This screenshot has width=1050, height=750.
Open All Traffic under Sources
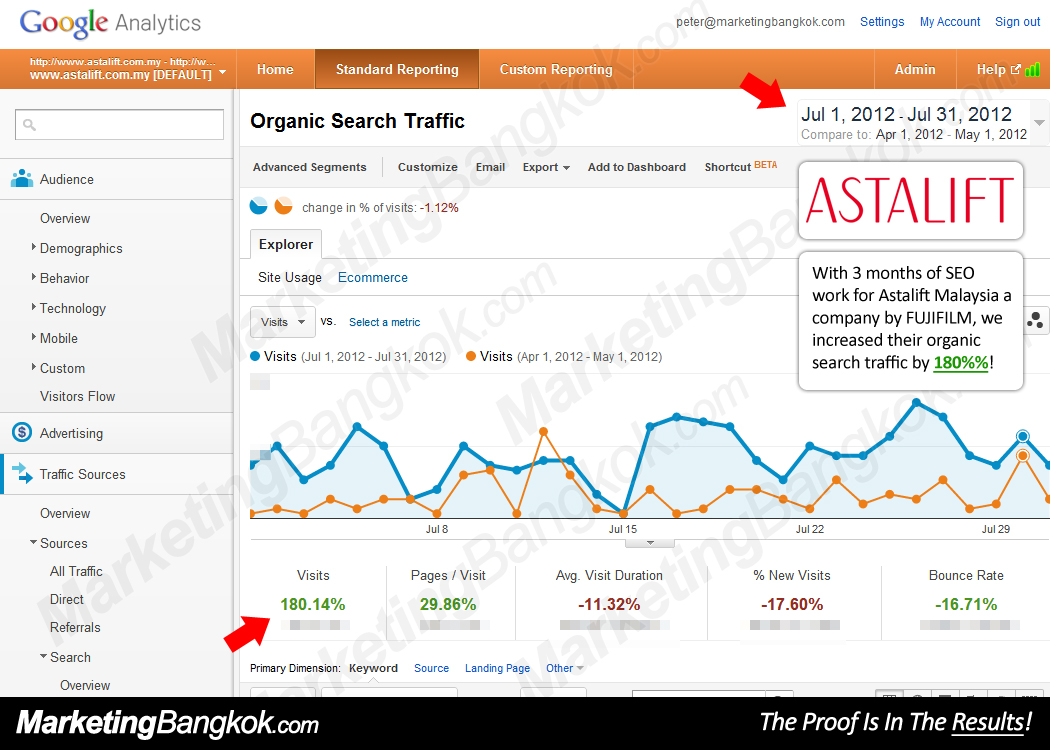(76, 571)
